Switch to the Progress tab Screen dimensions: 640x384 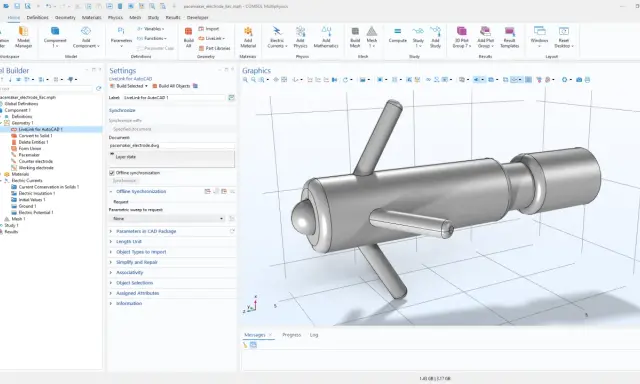[x=291, y=335]
